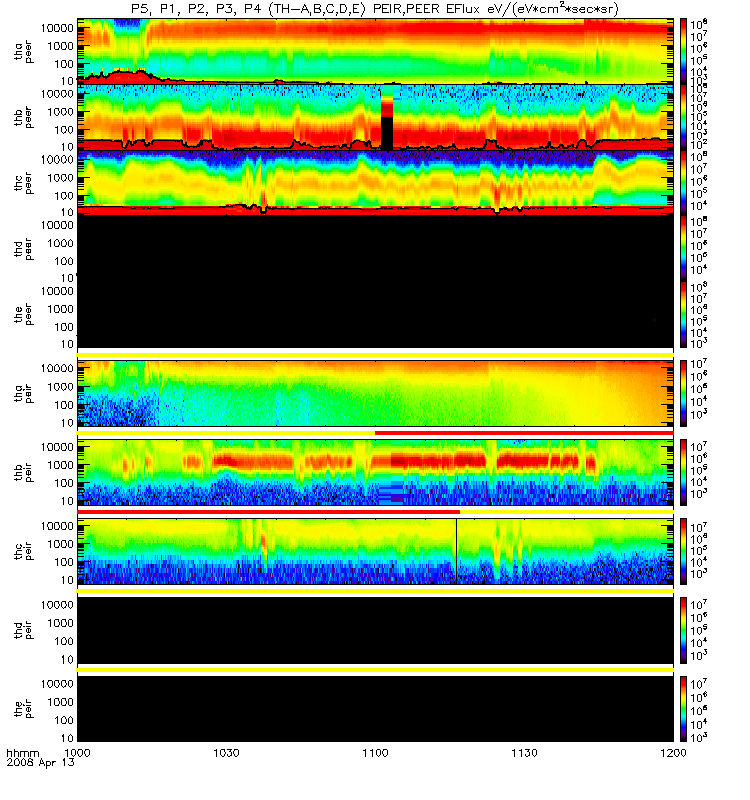Click the 1200 time axis label
Viewport: 750px width, 800px height.
pos(673,753)
